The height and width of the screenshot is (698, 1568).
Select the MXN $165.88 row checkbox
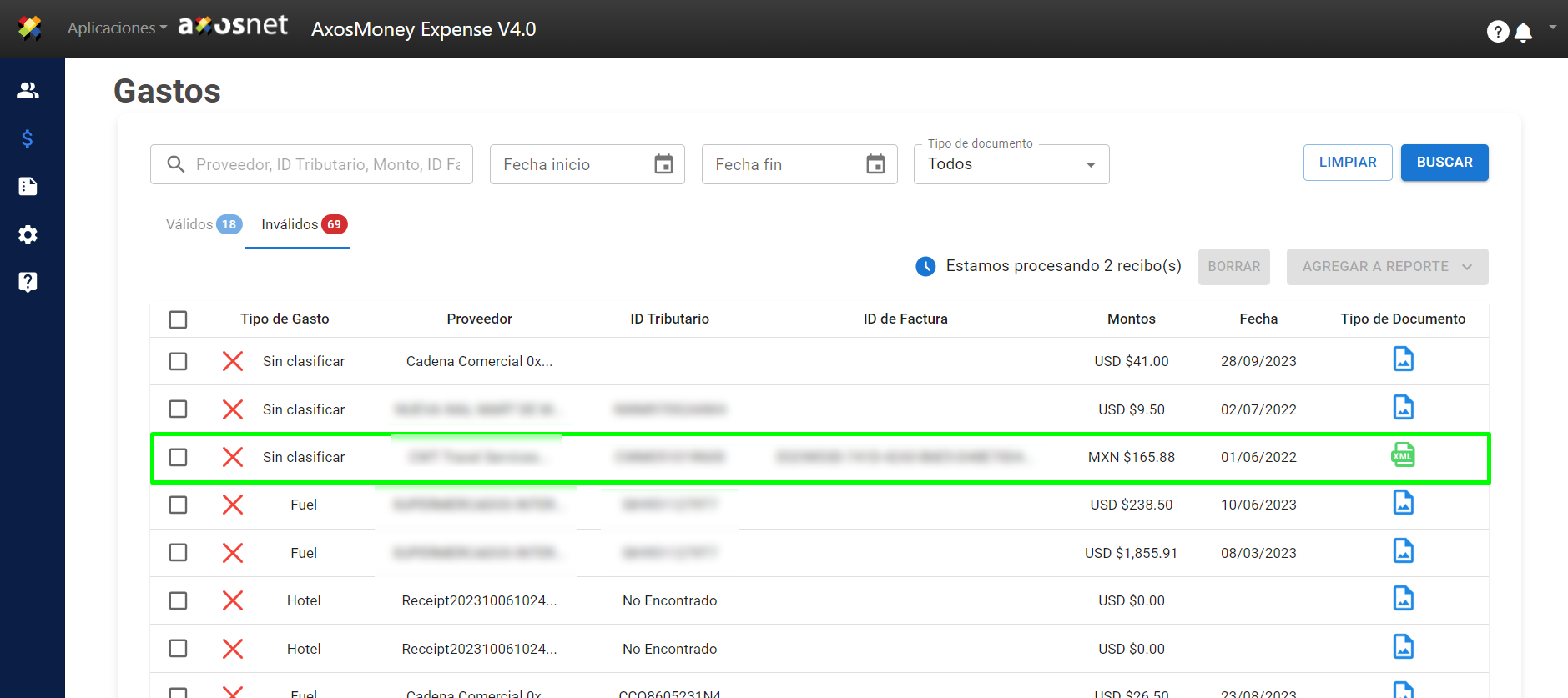point(178,457)
